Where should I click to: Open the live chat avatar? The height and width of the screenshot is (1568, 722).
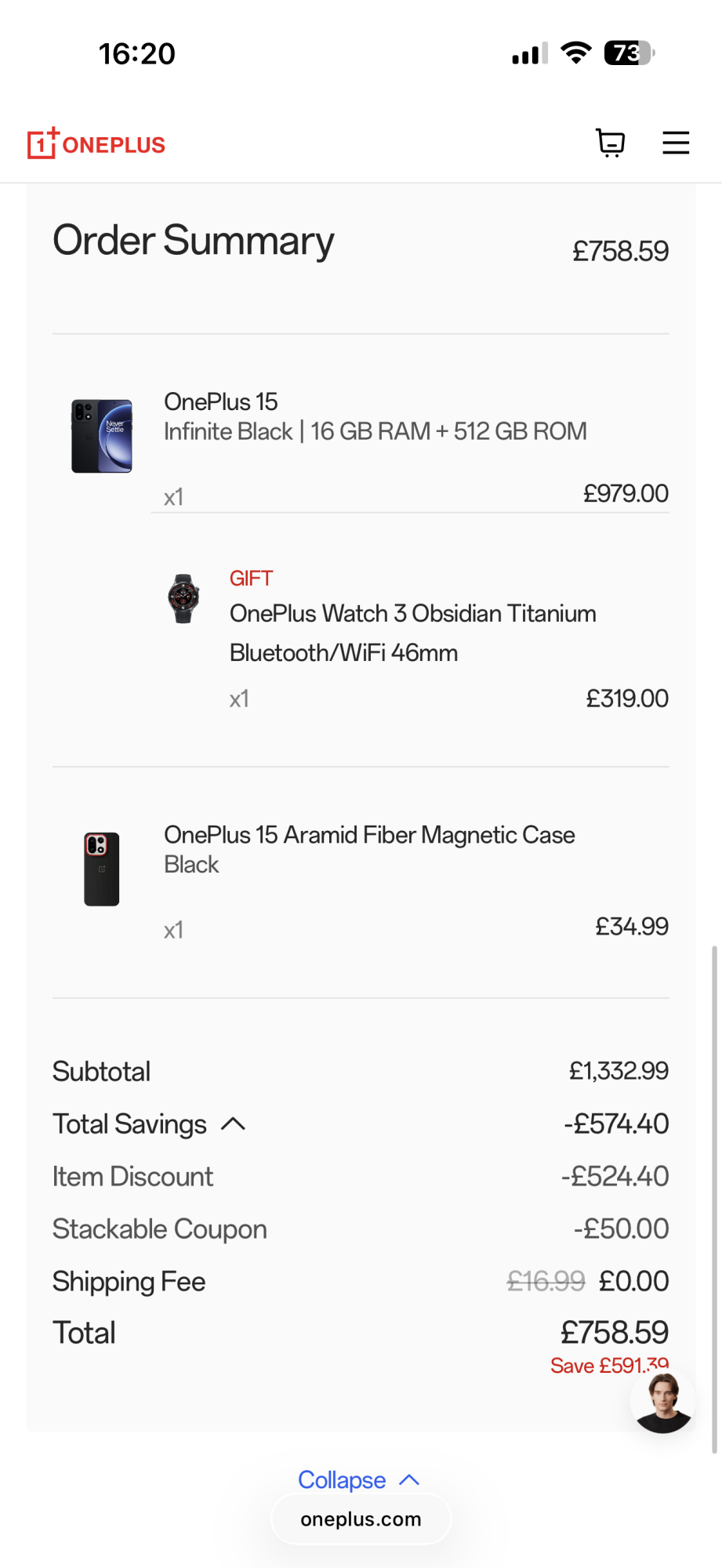click(x=663, y=1402)
